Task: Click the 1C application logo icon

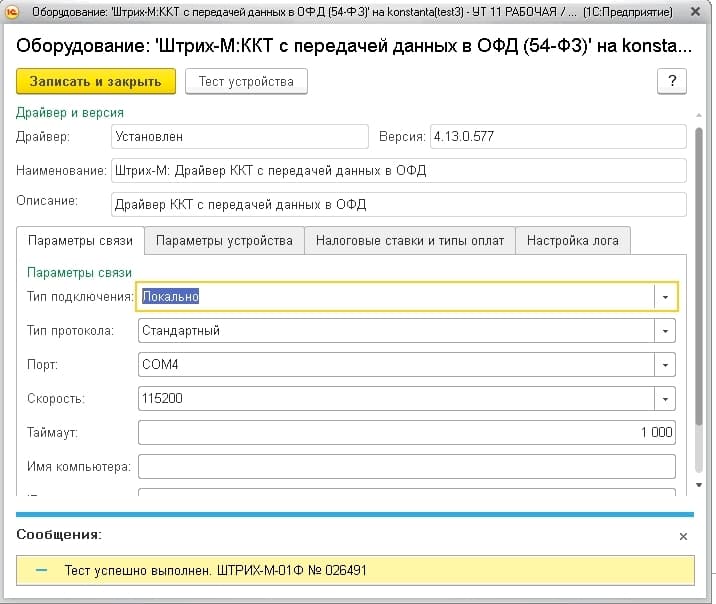Action: [12, 12]
